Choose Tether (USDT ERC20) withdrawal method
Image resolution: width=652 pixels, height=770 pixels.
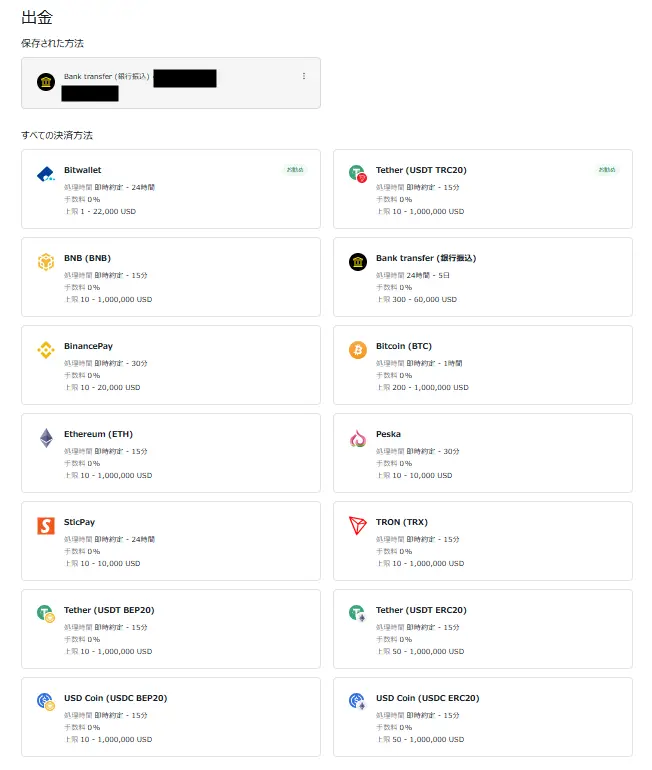click(483, 629)
